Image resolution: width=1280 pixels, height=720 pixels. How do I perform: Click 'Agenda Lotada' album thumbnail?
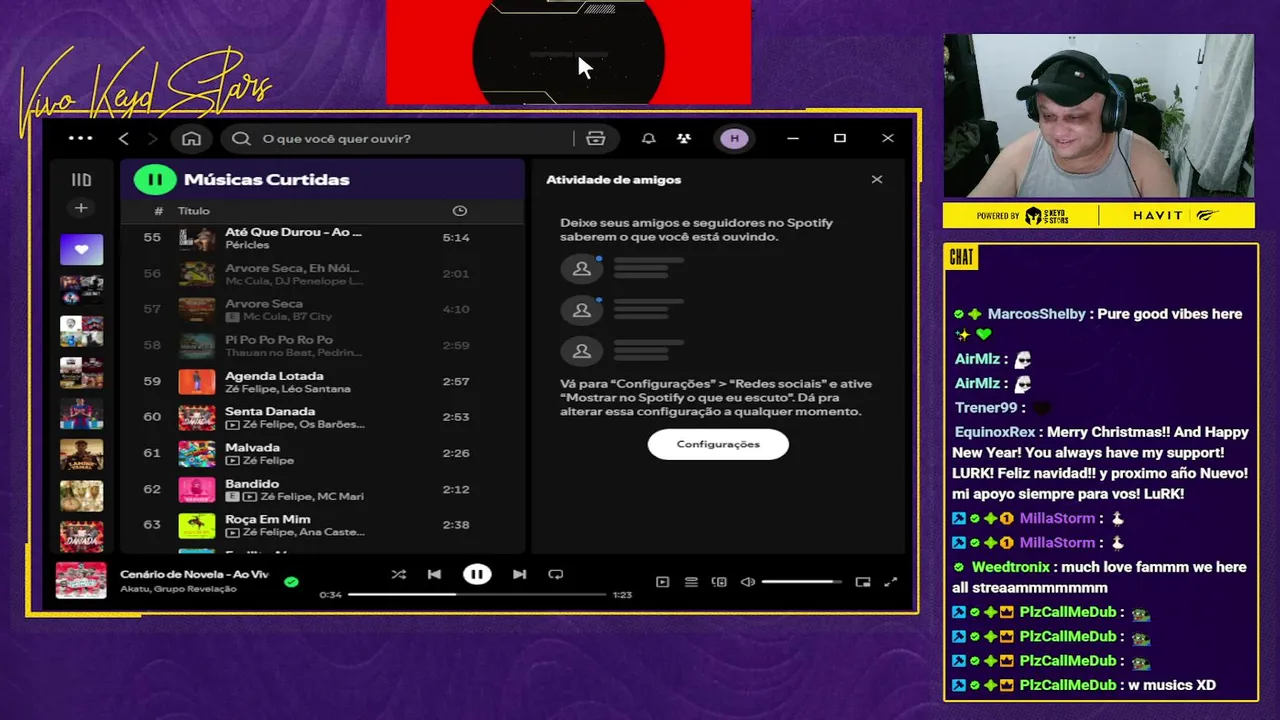click(x=197, y=382)
